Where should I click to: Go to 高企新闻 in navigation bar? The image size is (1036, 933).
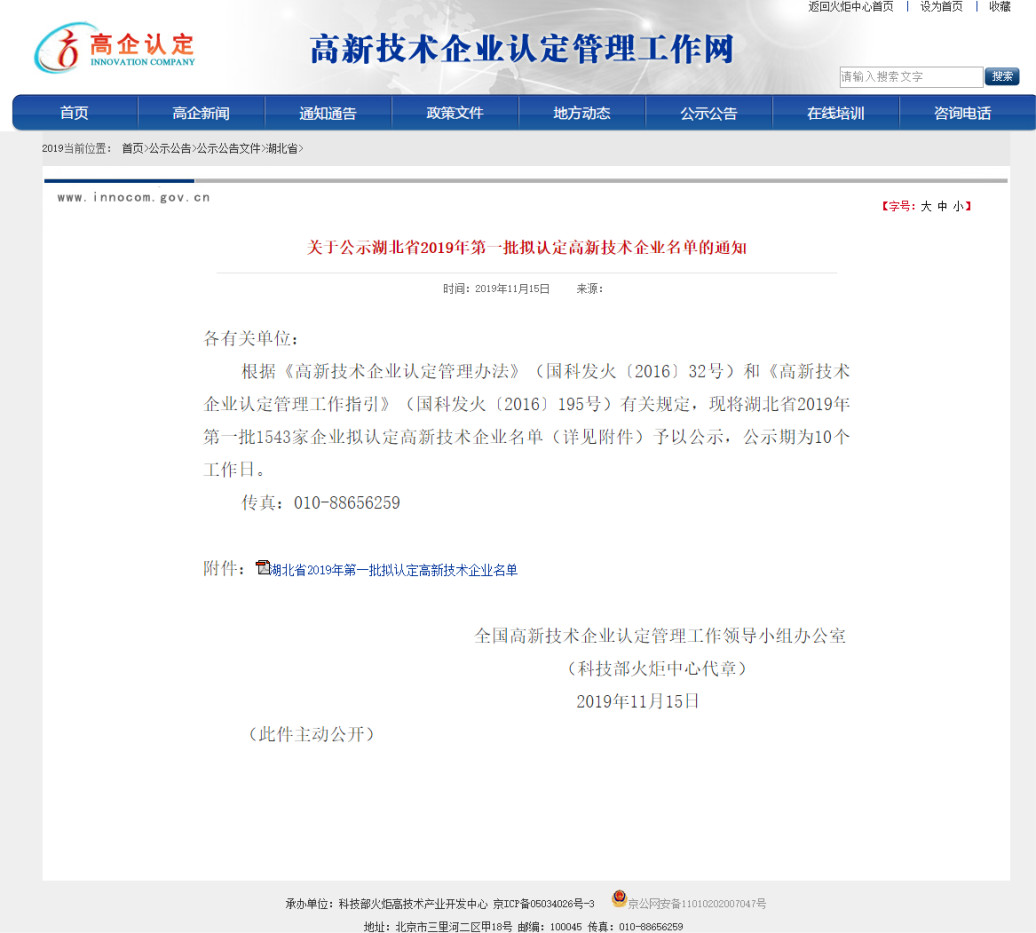[x=201, y=113]
